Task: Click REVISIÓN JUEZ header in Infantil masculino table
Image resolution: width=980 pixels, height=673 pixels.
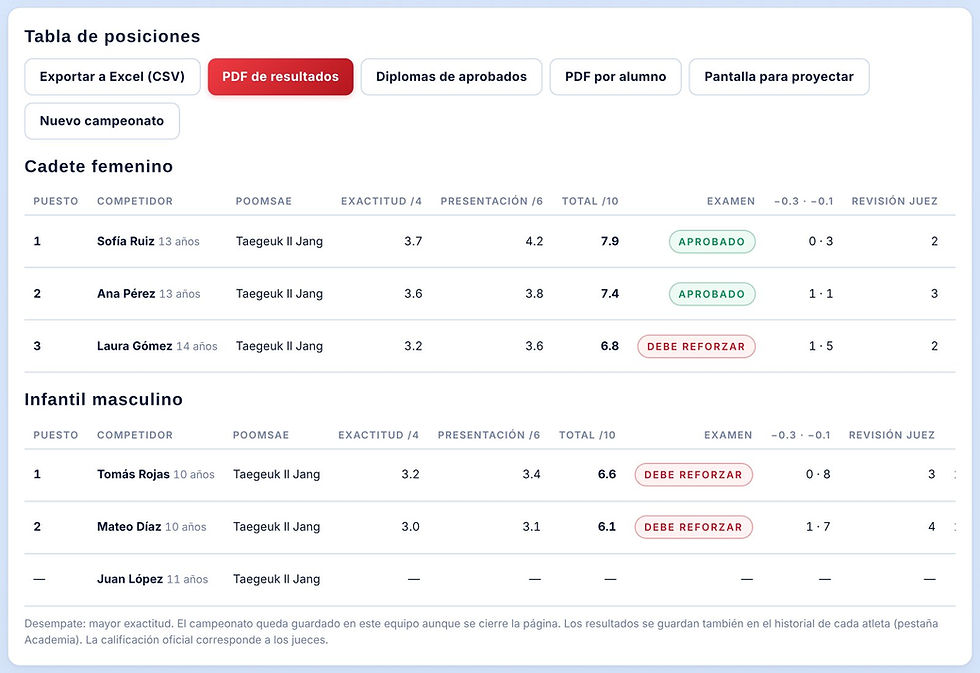Action: point(892,435)
